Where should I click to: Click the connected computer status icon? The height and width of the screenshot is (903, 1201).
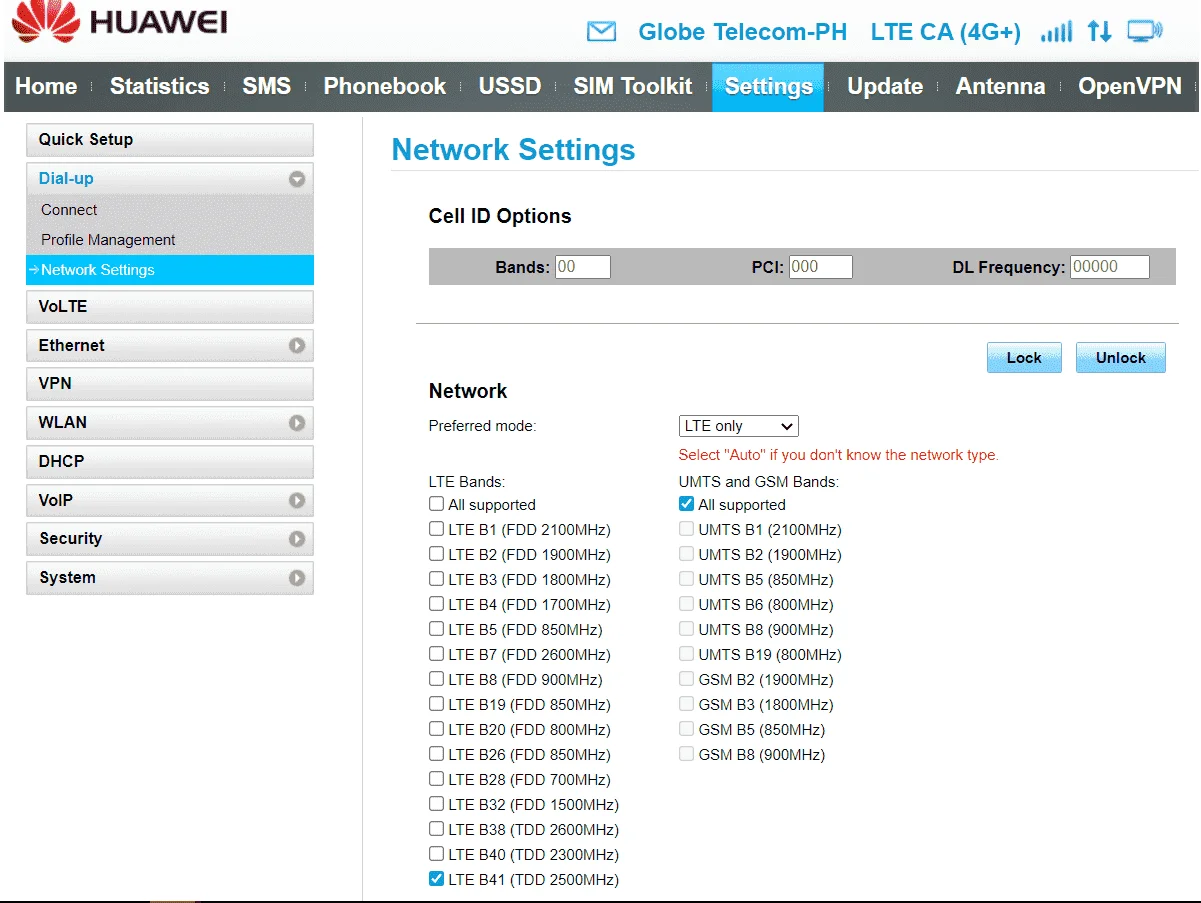pos(1144,32)
